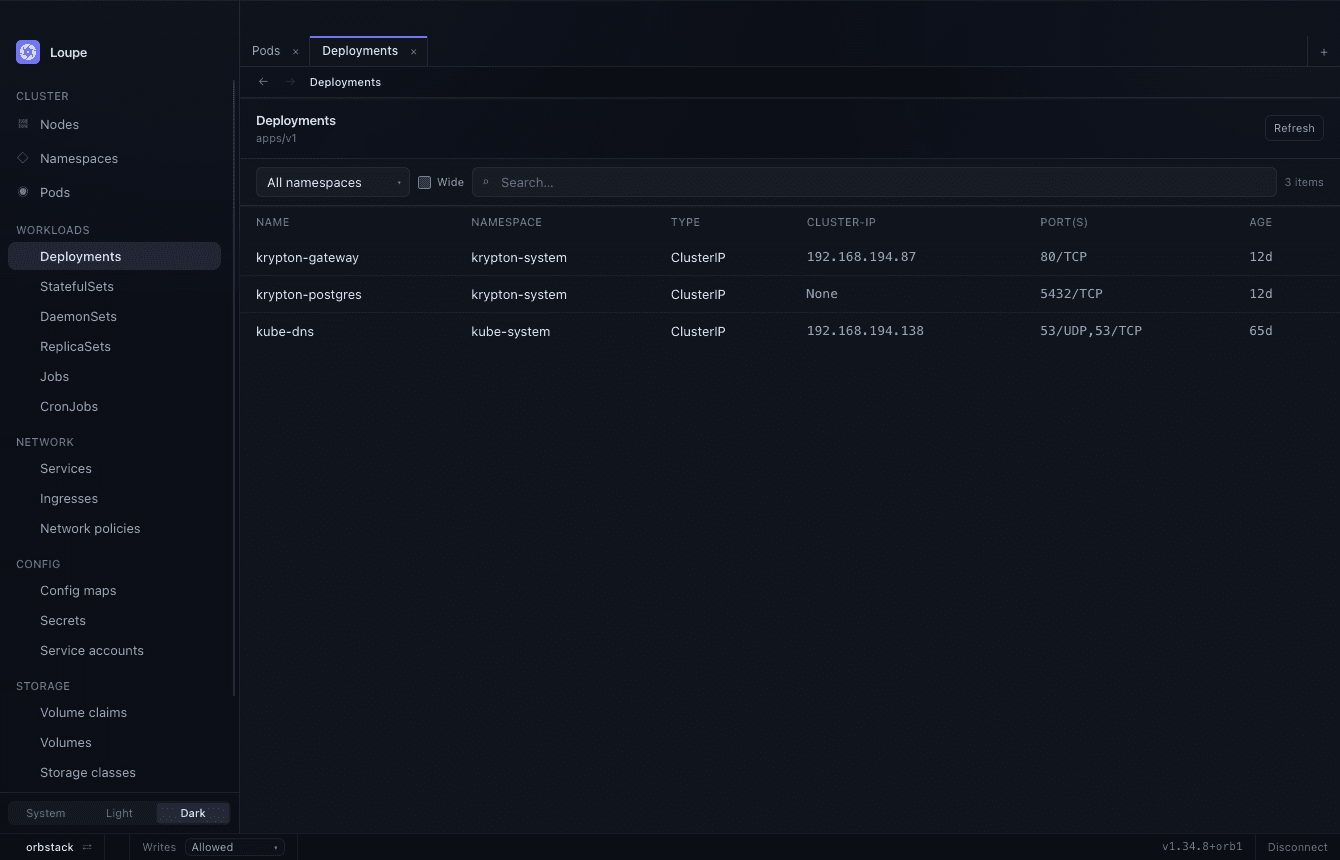Click the Pods circle icon in sidebar
The image size is (1340, 860).
[23, 192]
